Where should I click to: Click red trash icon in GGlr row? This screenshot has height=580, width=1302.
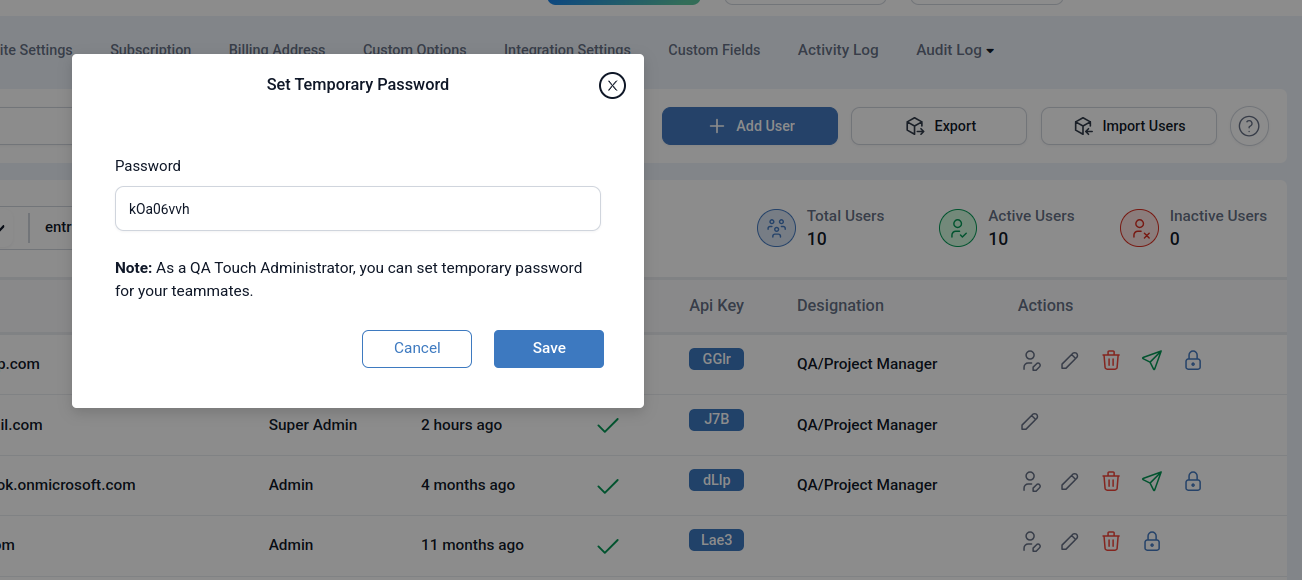point(1110,361)
